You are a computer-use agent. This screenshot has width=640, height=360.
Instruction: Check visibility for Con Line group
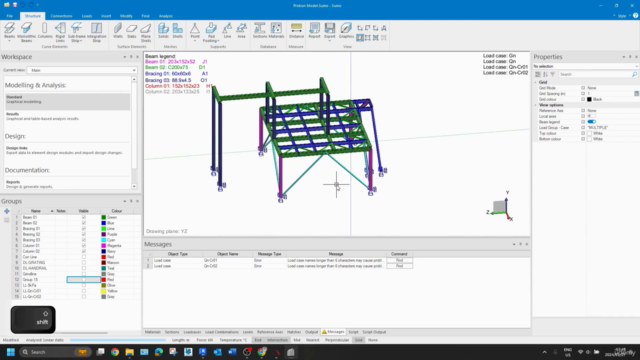[84, 257]
